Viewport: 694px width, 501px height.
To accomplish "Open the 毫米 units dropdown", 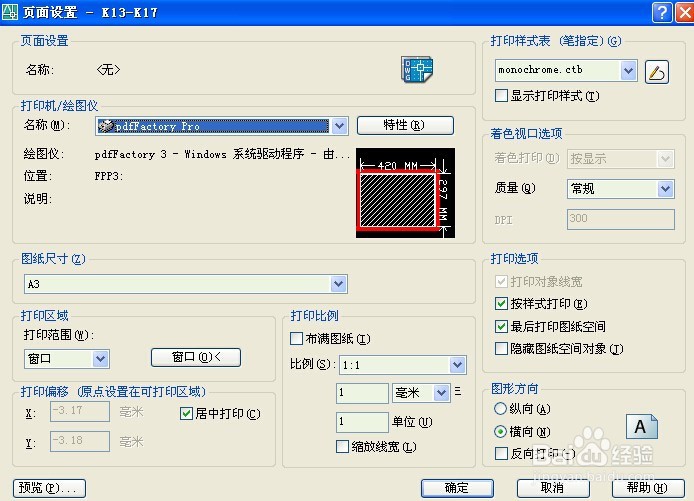I will [441, 393].
